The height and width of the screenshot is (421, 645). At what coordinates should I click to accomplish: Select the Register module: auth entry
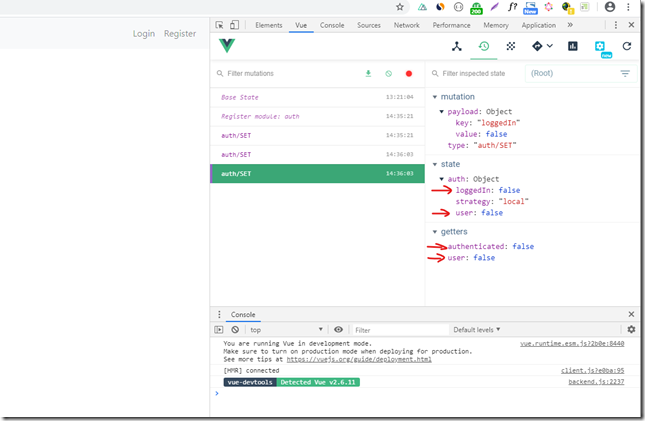(x=317, y=116)
